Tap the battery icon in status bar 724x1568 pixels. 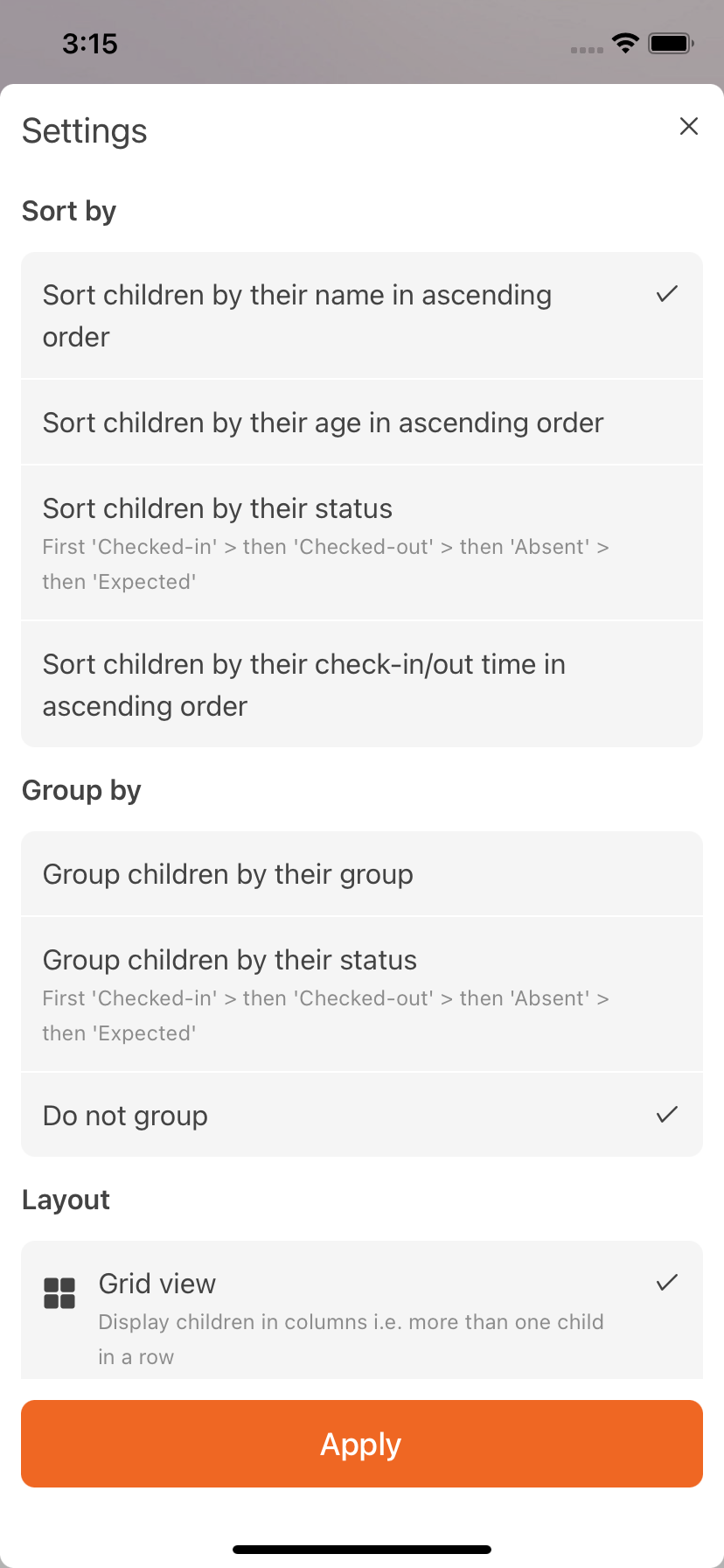click(x=671, y=43)
